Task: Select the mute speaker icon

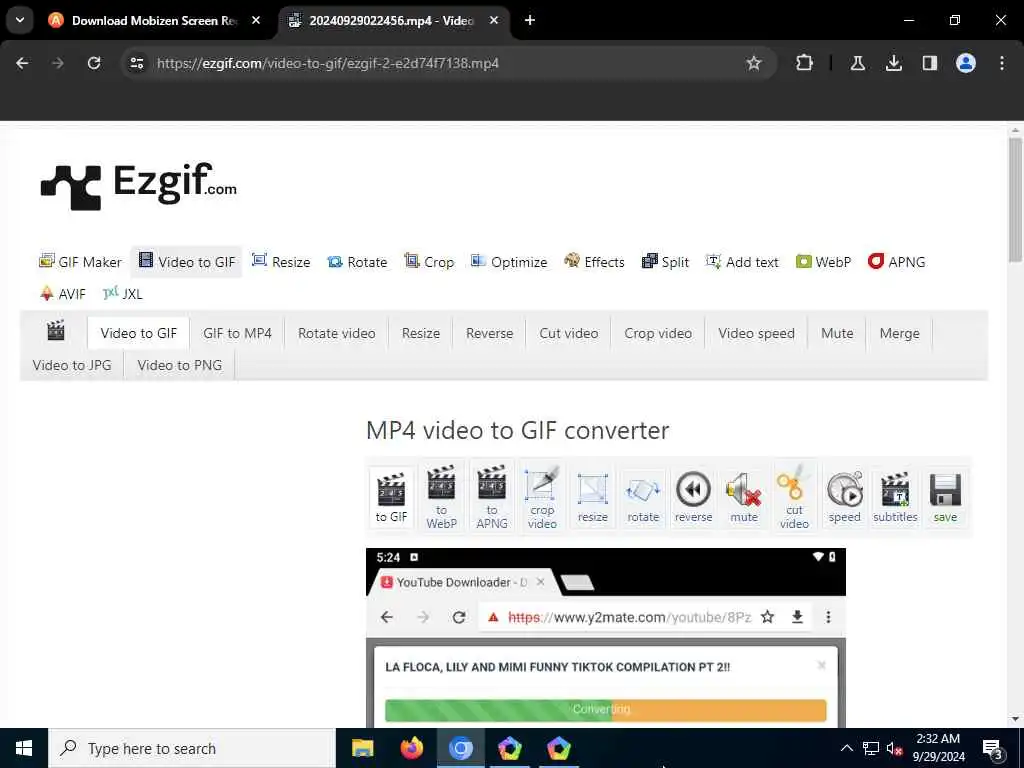Action: [744, 498]
